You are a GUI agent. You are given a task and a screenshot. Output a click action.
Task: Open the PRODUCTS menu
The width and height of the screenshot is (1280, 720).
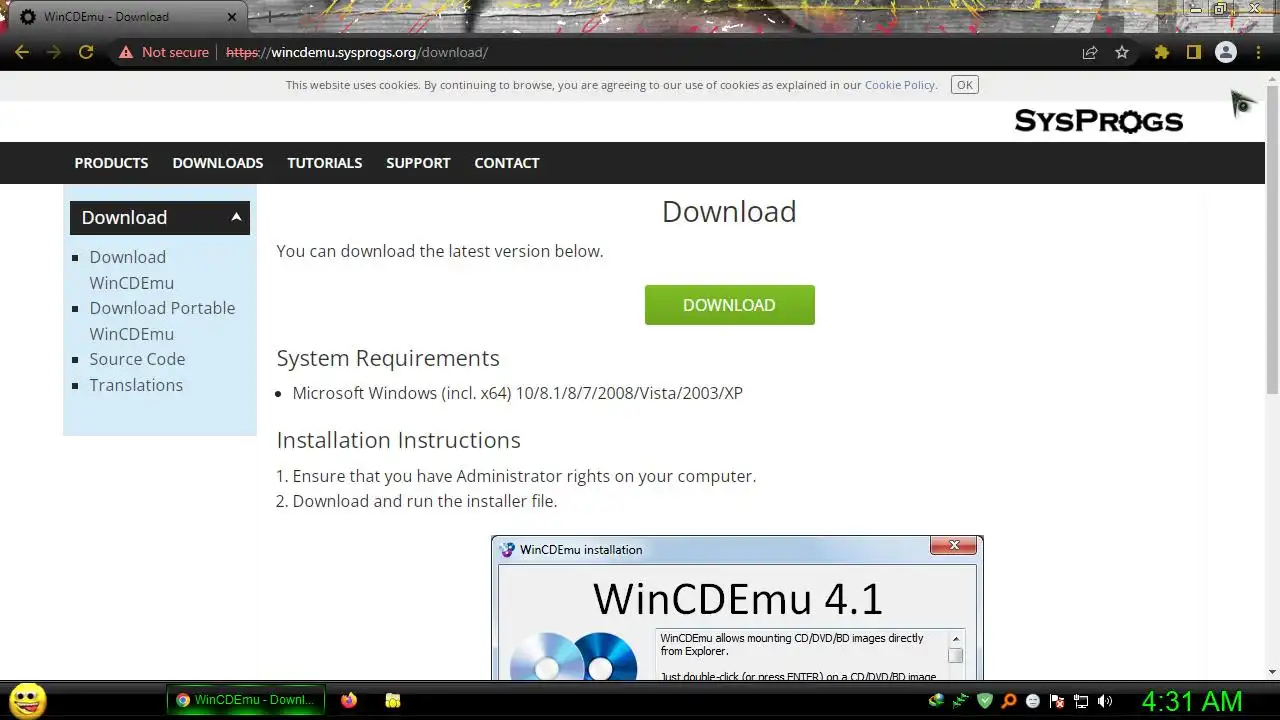[x=111, y=163]
